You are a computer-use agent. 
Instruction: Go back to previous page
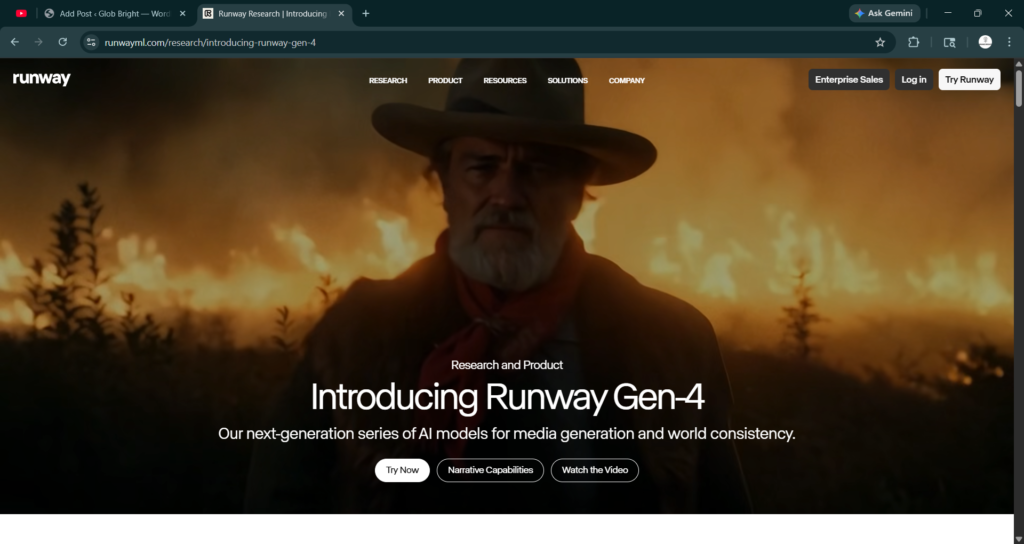tap(14, 42)
